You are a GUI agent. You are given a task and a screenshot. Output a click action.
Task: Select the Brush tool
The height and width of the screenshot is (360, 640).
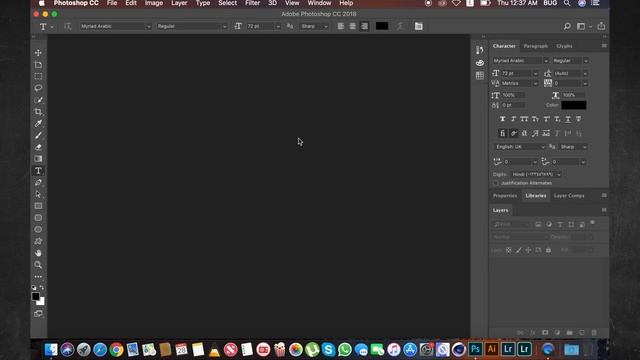(x=38, y=135)
